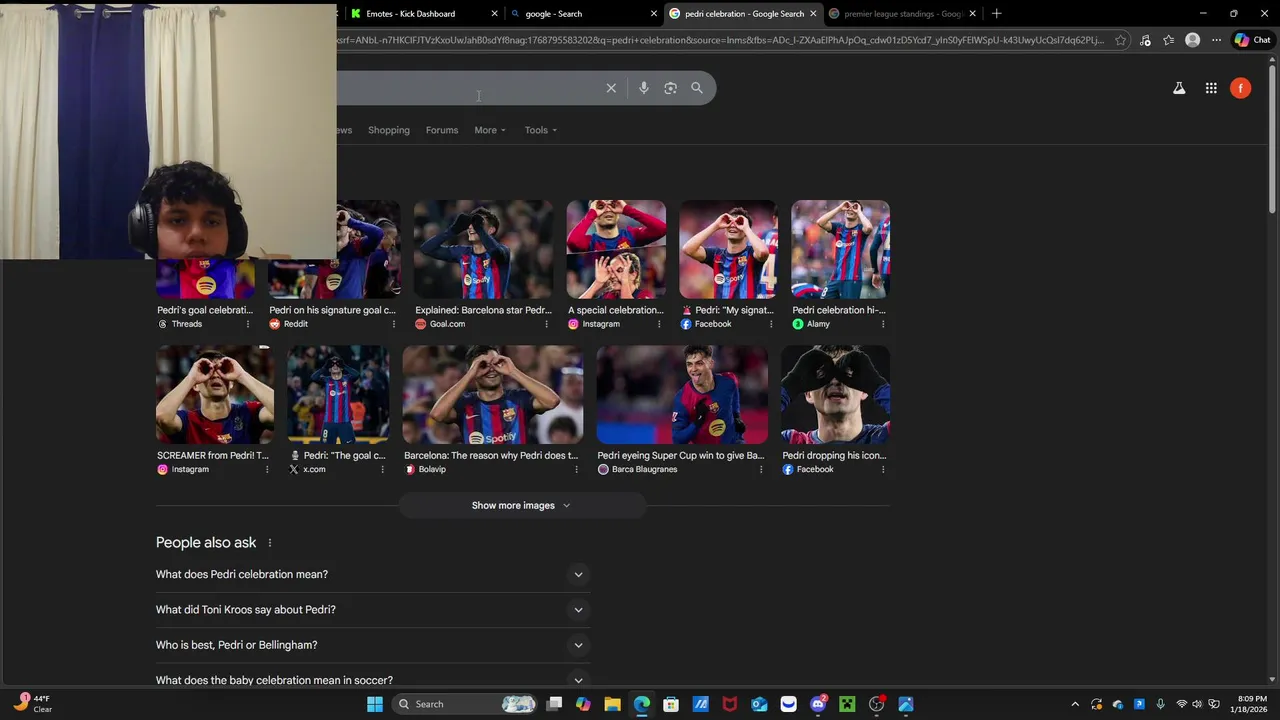
Task: Close the pedri celebration tab
Action: [x=813, y=14]
